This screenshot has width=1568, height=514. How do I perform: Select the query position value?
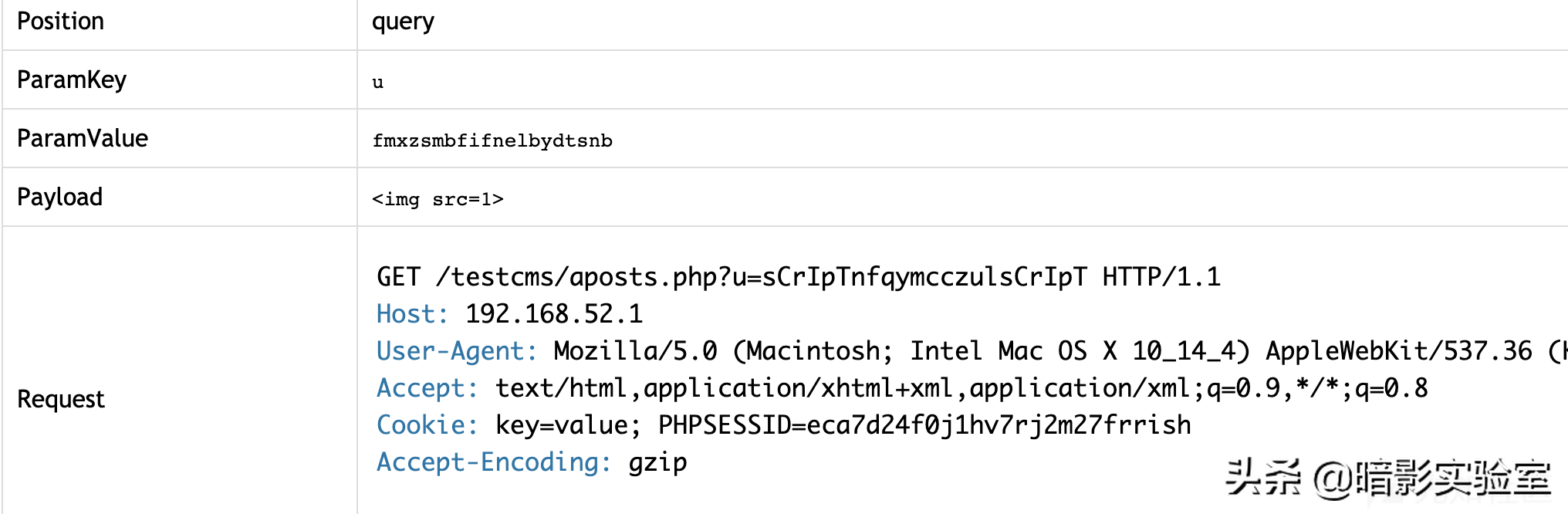(x=403, y=22)
